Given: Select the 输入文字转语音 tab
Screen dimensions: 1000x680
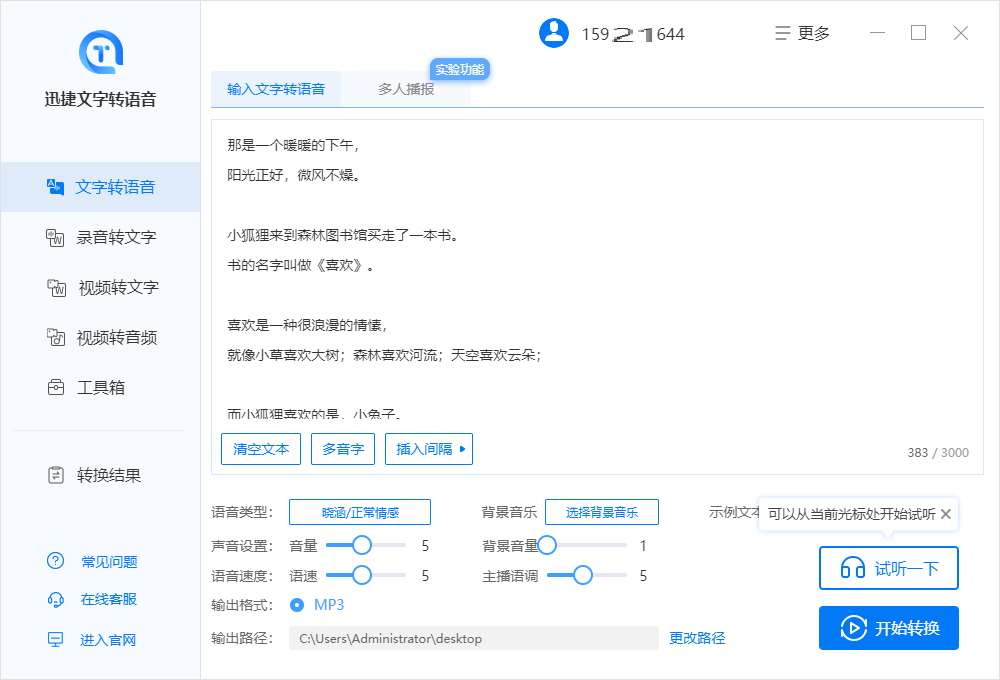Looking at the screenshot, I should (x=276, y=89).
